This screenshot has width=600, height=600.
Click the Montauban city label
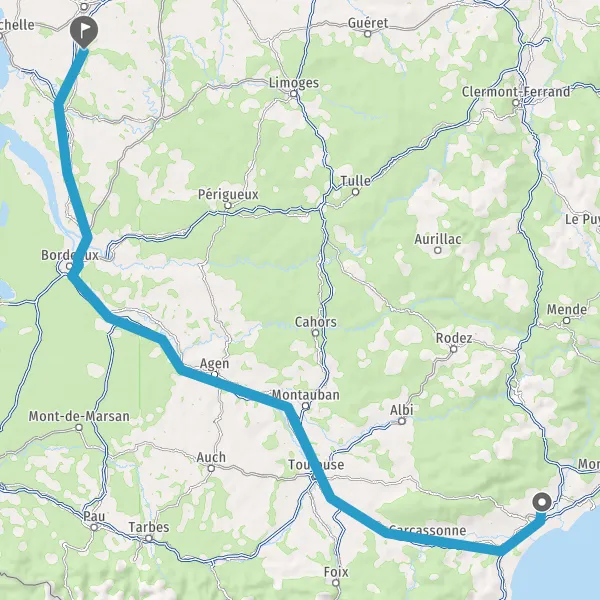click(x=306, y=395)
